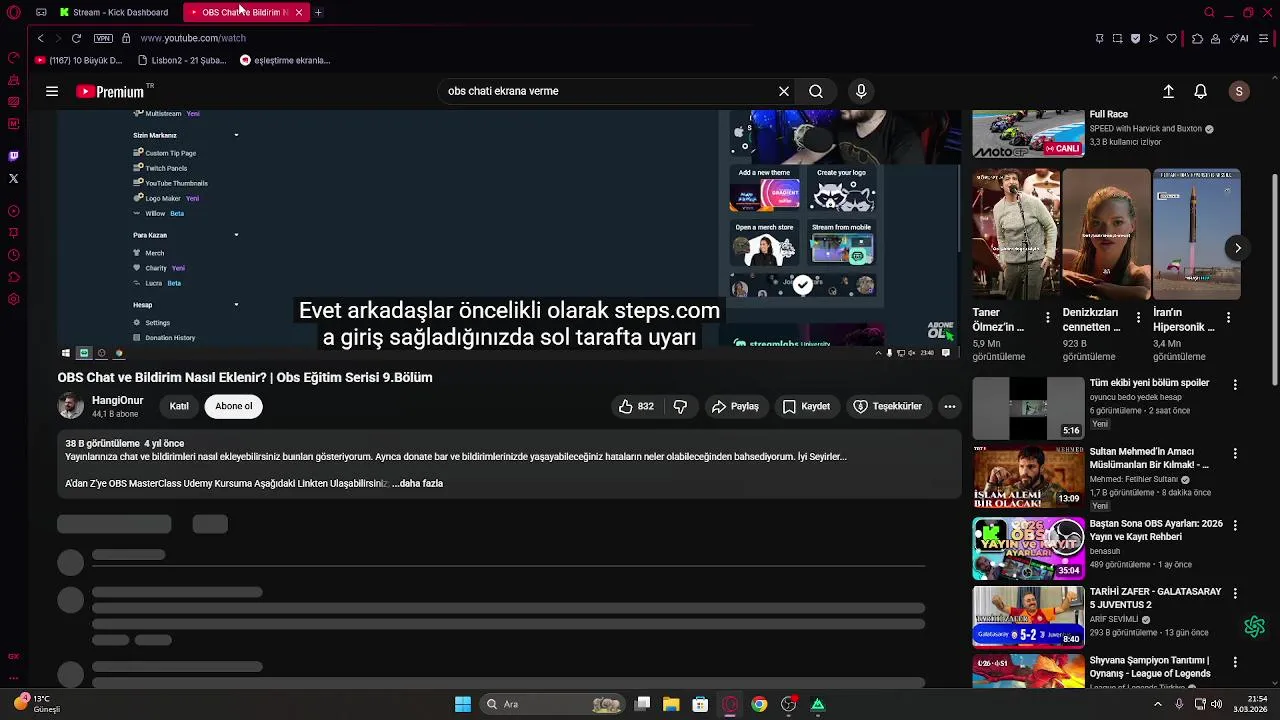Image resolution: width=1280 pixels, height=720 pixels.
Task: Open TARİHİ ZAFER Galatasaray video thumbnail
Action: click(x=1028, y=617)
